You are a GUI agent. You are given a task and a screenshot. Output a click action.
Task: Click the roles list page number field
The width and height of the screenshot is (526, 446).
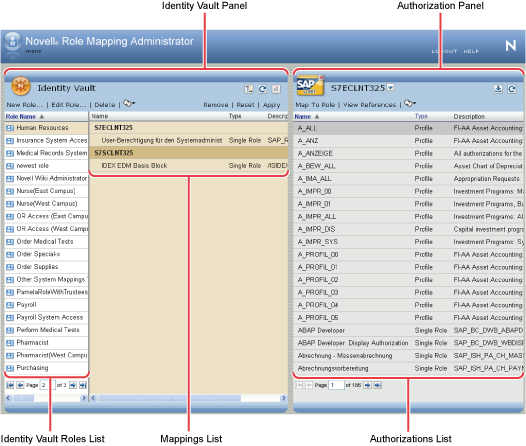pyautogui.click(x=47, y=385)
